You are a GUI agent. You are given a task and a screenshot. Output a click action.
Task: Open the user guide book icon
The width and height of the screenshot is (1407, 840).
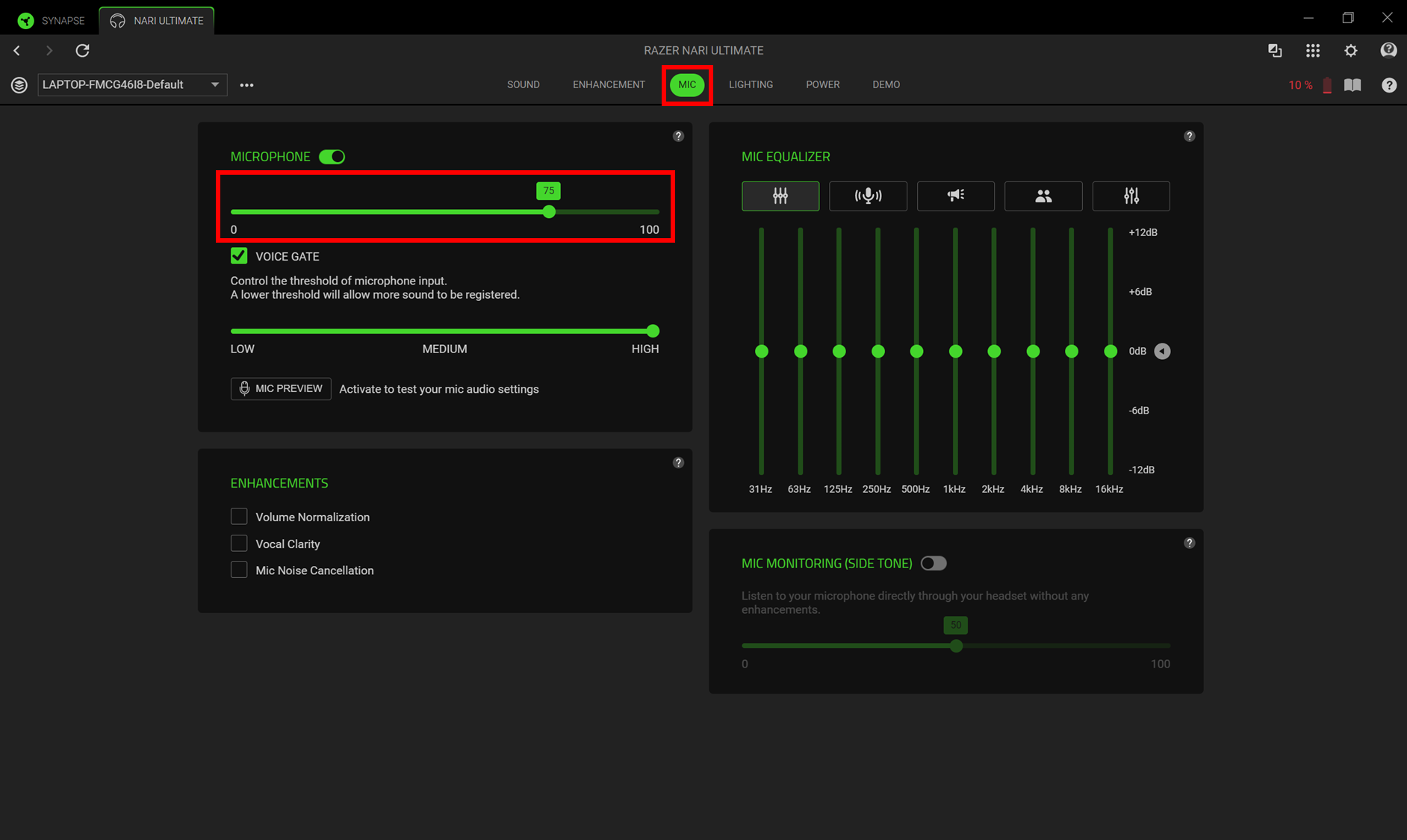point(1352,85)
